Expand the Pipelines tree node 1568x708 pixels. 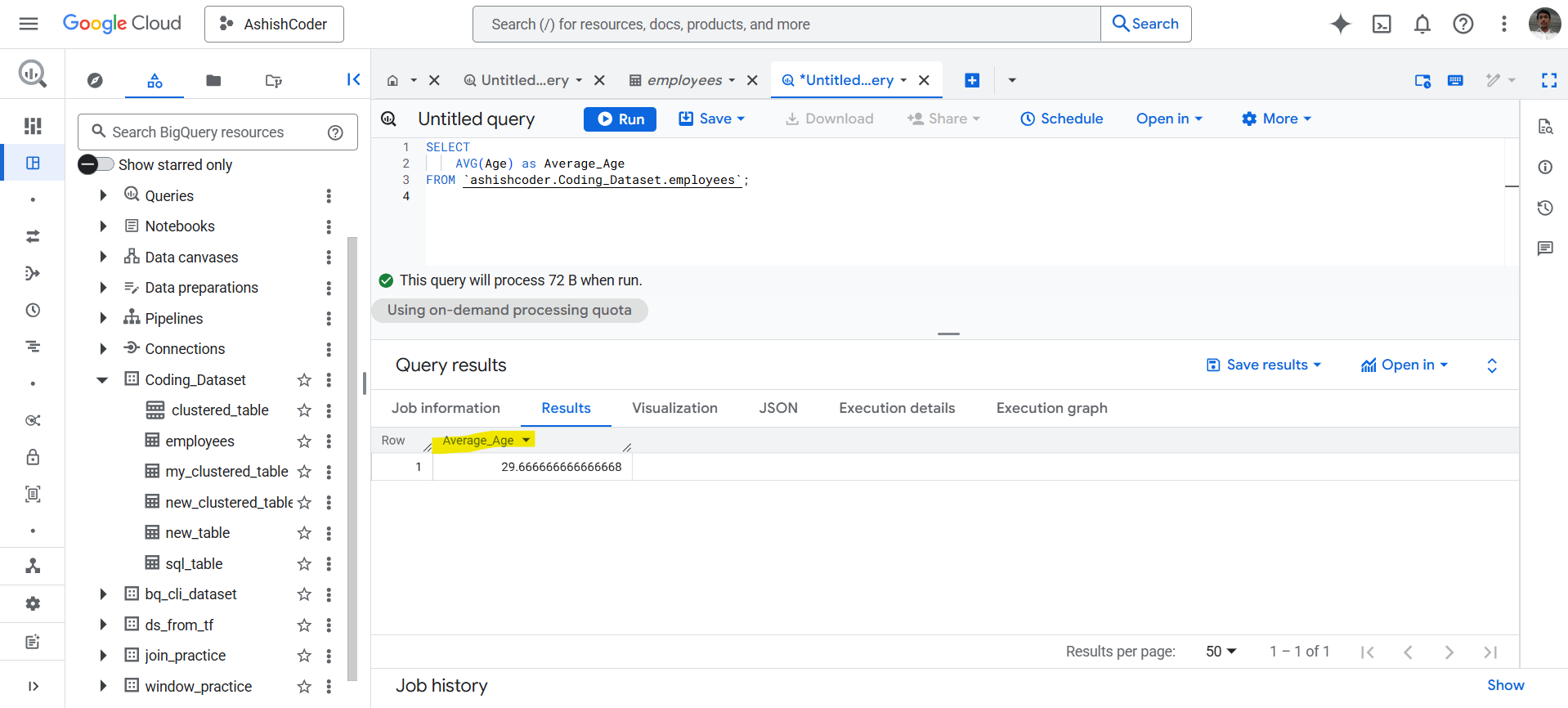tap(103, 318)
